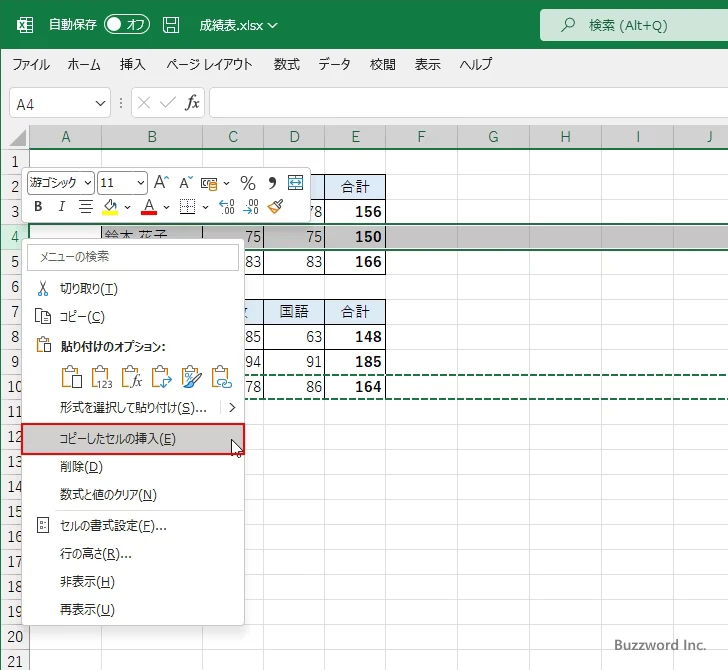Expand the borders dropdown arrow
728x670 pixels.
[205, 207]
